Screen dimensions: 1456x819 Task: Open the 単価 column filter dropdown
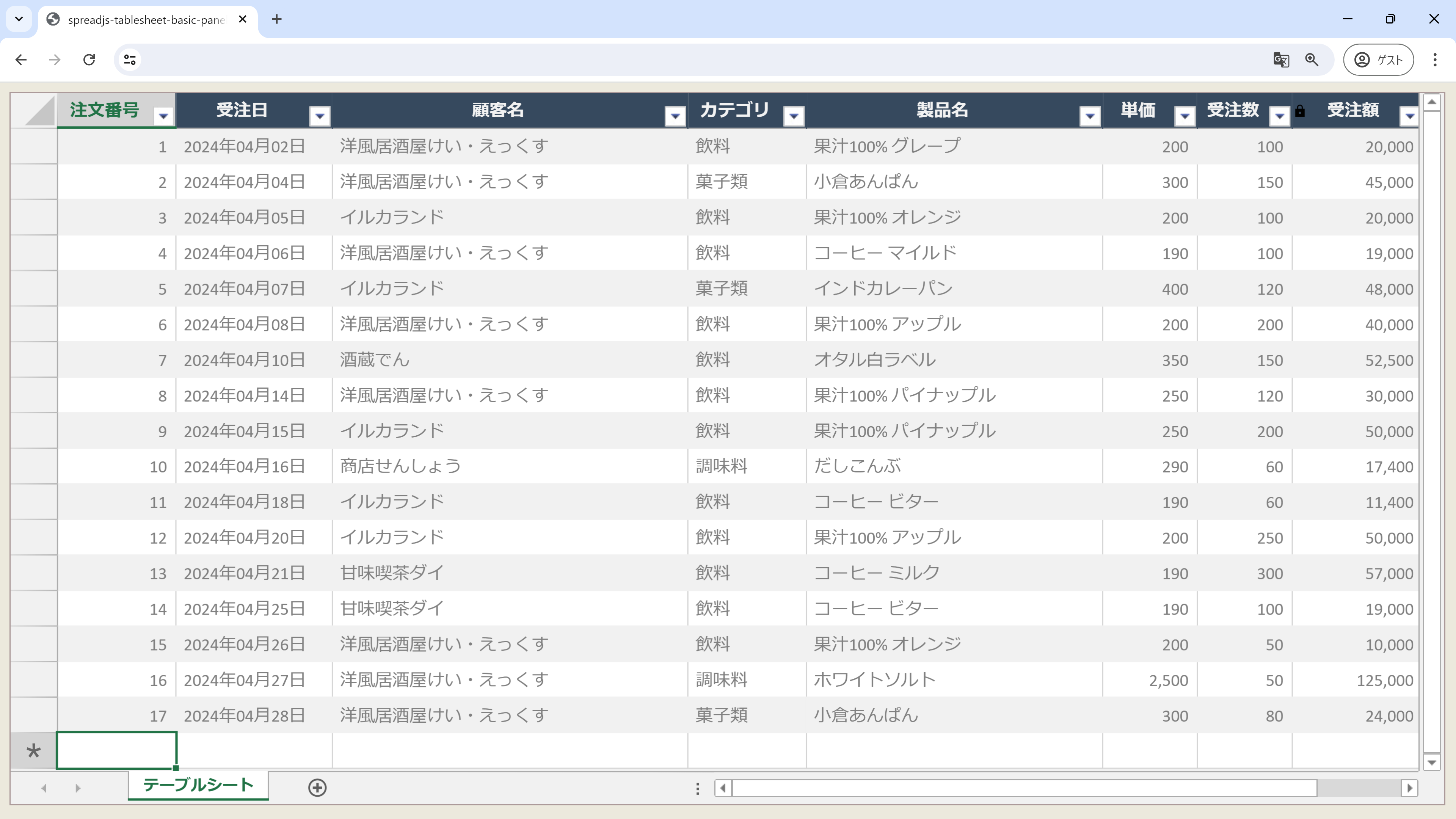point(1185,116)
